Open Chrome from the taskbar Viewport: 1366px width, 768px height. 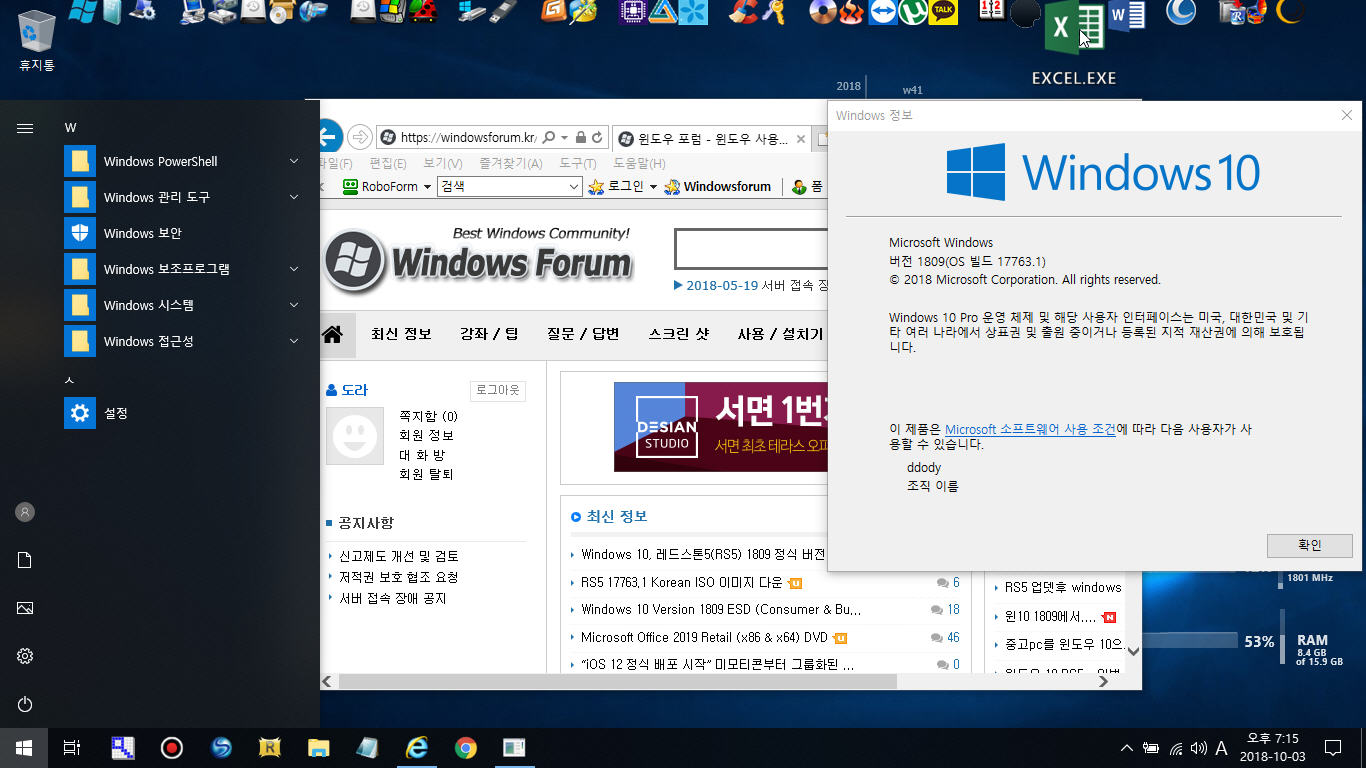coord(465,747)
